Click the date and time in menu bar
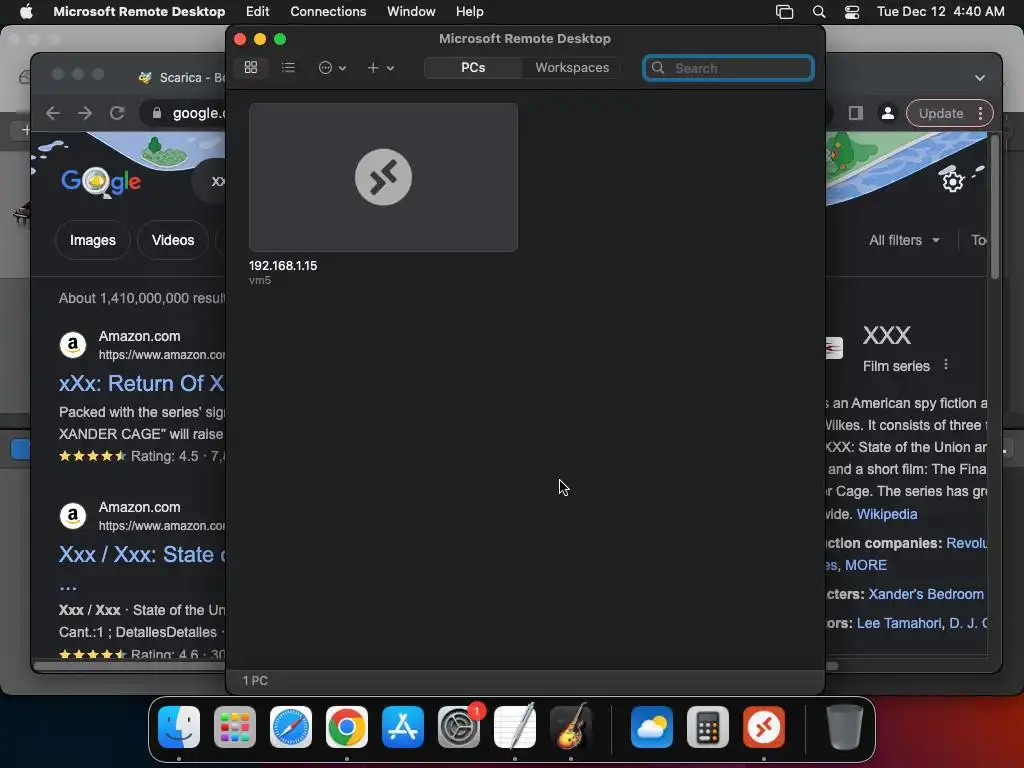Viewport: 1024px width, 768px height. [940, 11]
